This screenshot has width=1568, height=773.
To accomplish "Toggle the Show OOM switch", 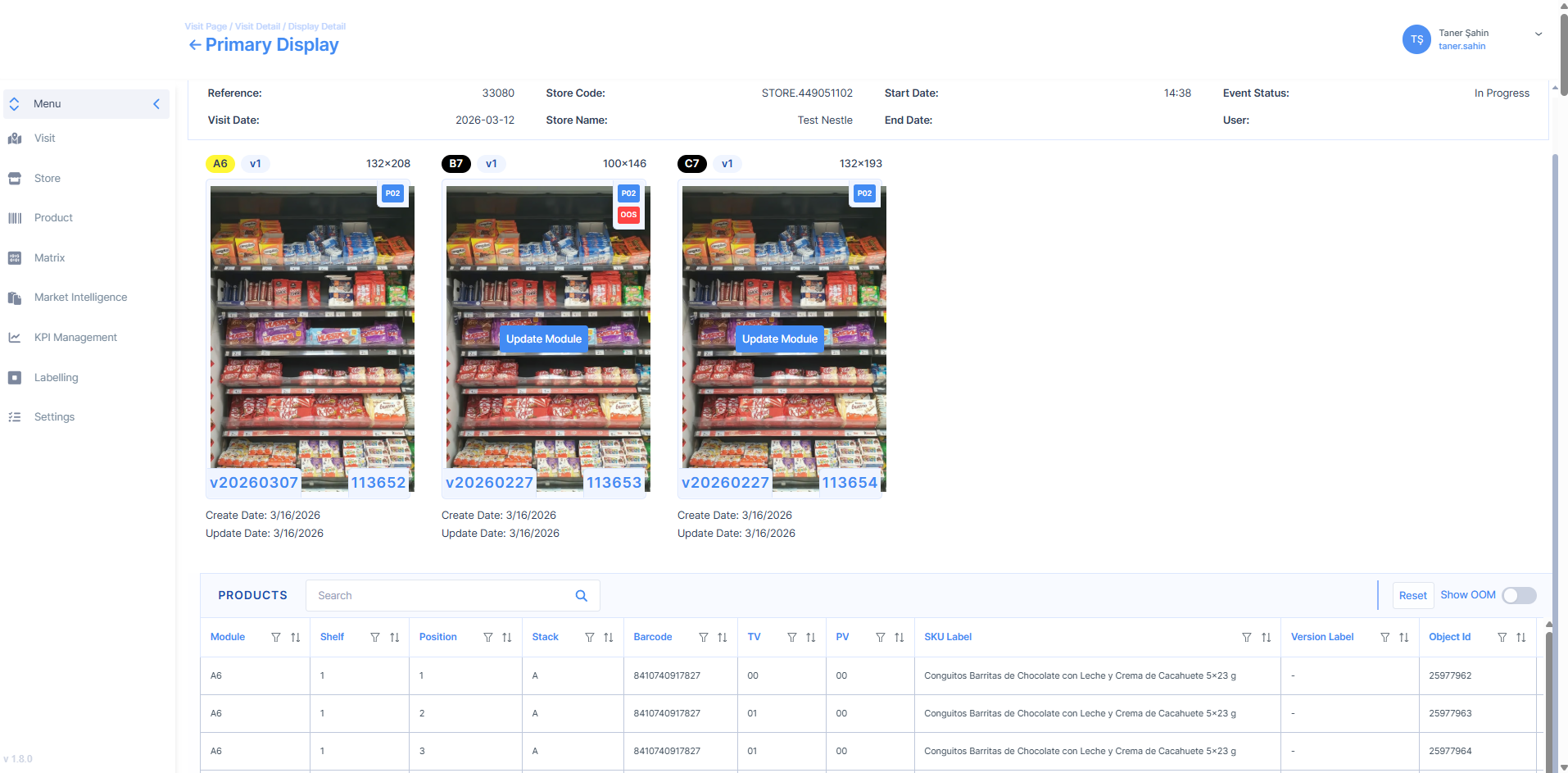I will [x=1518, y=596].
